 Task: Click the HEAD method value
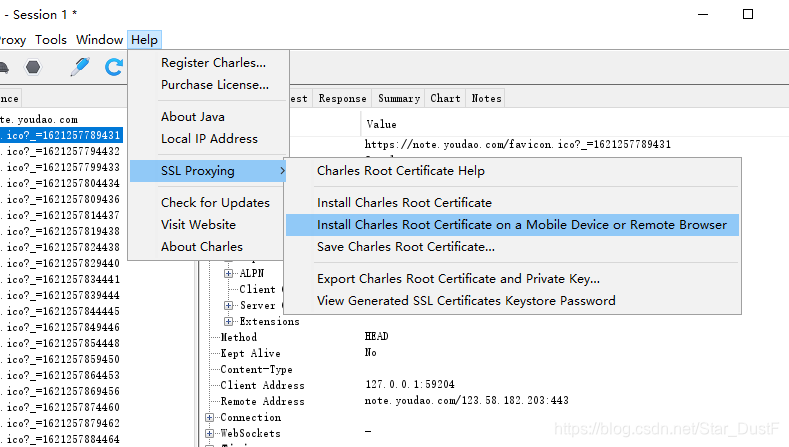pos(376,337)
